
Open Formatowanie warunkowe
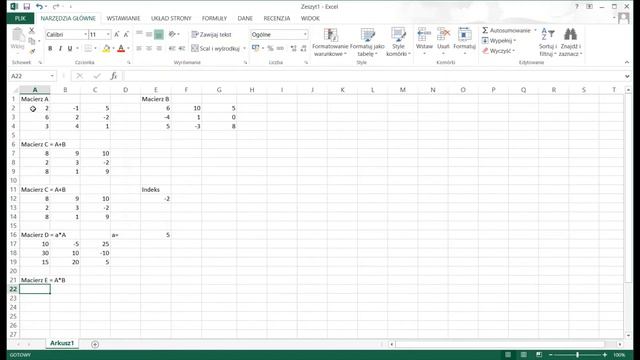pos(330,42)
